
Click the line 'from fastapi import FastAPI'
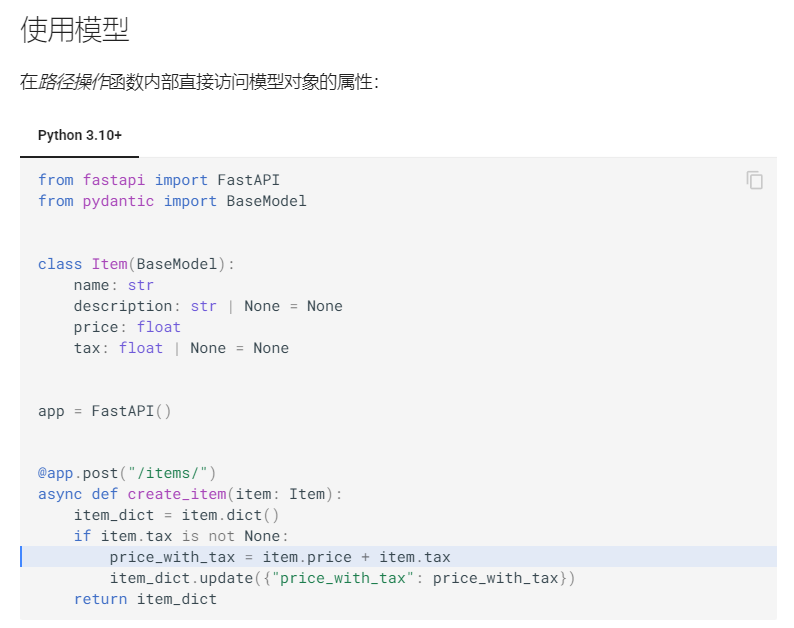pyautogui.click(x=159, y=180)
